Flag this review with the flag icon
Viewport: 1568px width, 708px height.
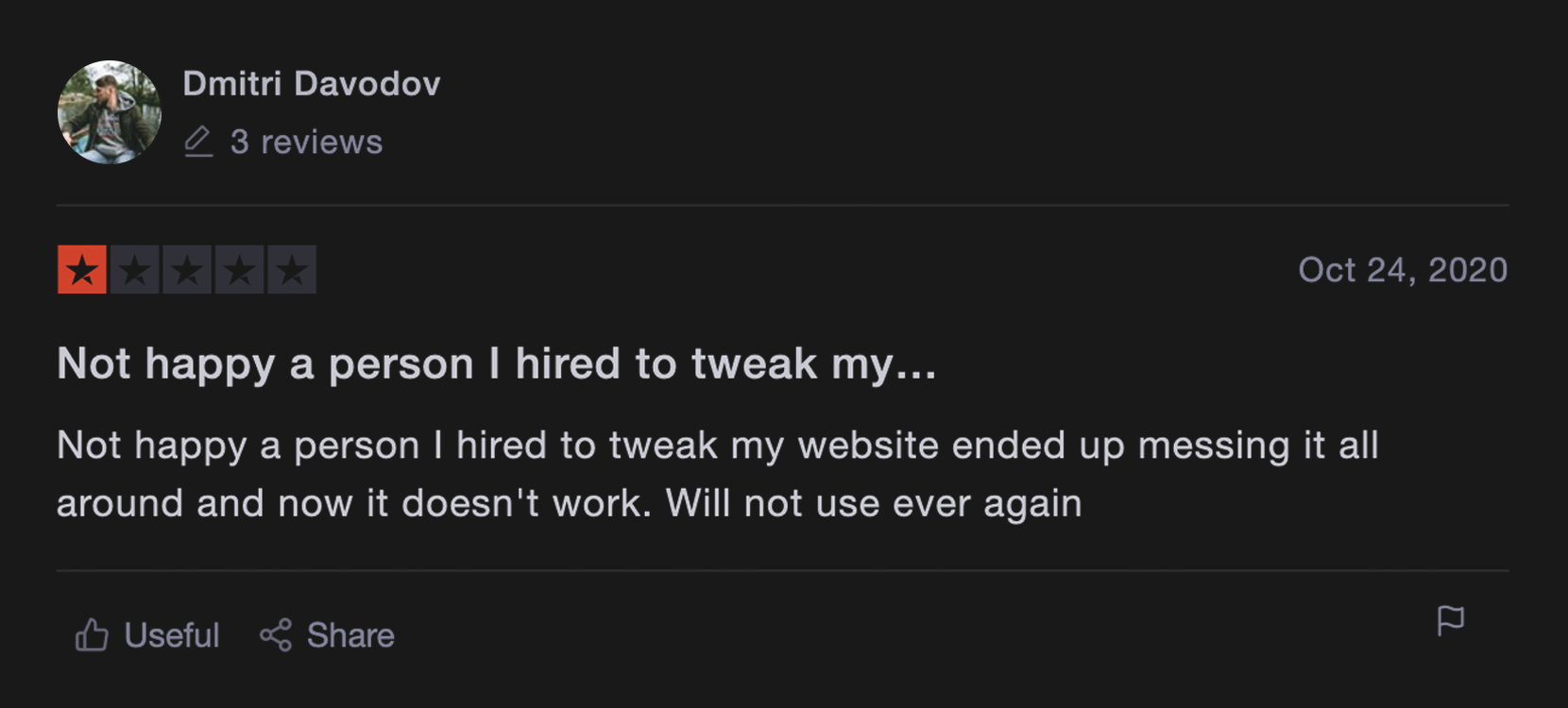pyautogui.click(x=1450, y=621)
